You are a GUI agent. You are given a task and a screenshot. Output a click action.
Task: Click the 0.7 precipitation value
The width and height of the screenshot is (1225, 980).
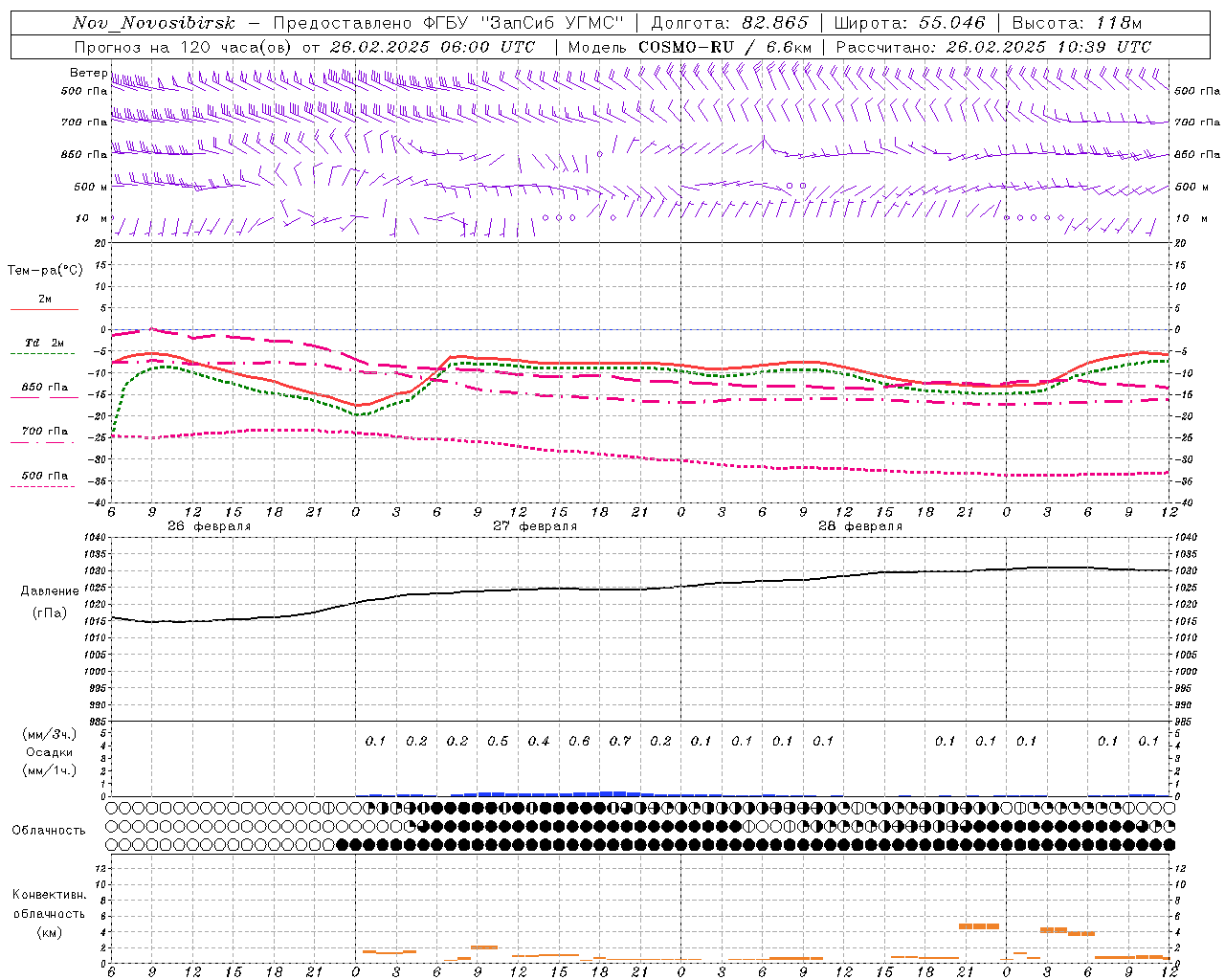point(620,741)
